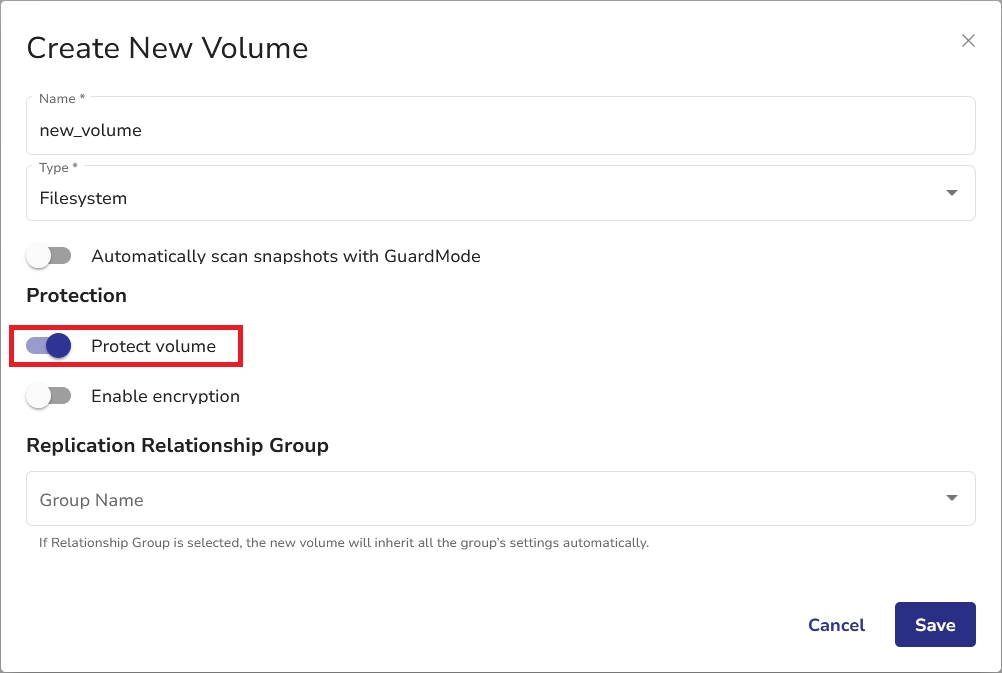Turn off the Protect volume switch

pos(49,346)
